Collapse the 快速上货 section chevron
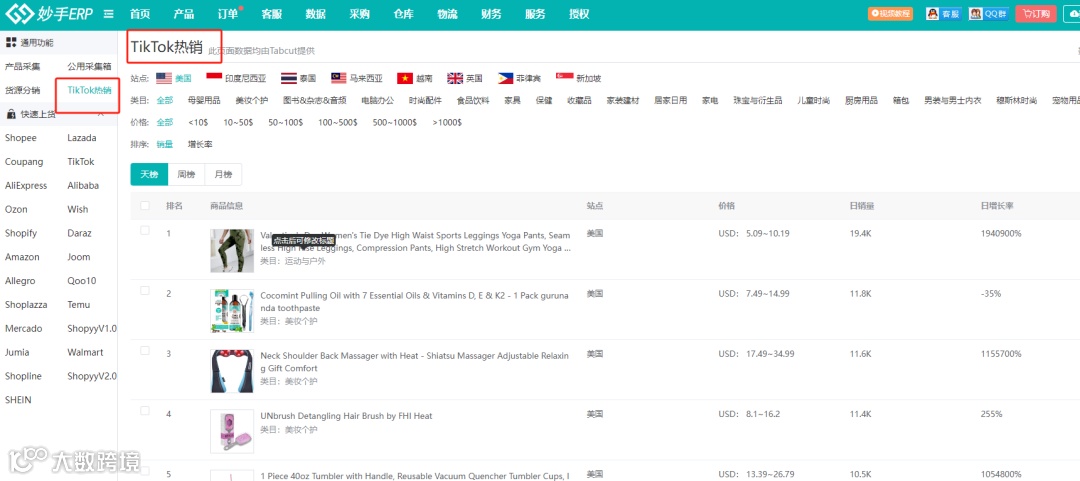Screen dimensions: 1080x481 (x=101, y=114)
